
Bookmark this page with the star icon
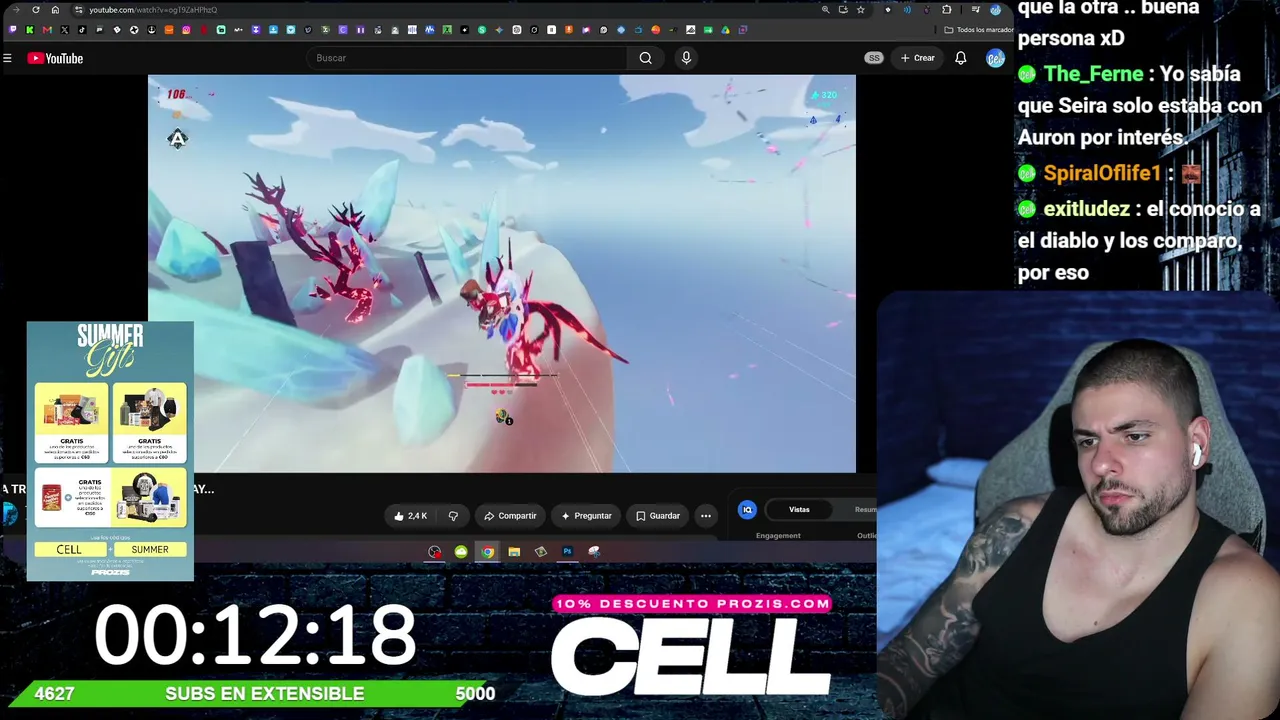tap(860, 10)
